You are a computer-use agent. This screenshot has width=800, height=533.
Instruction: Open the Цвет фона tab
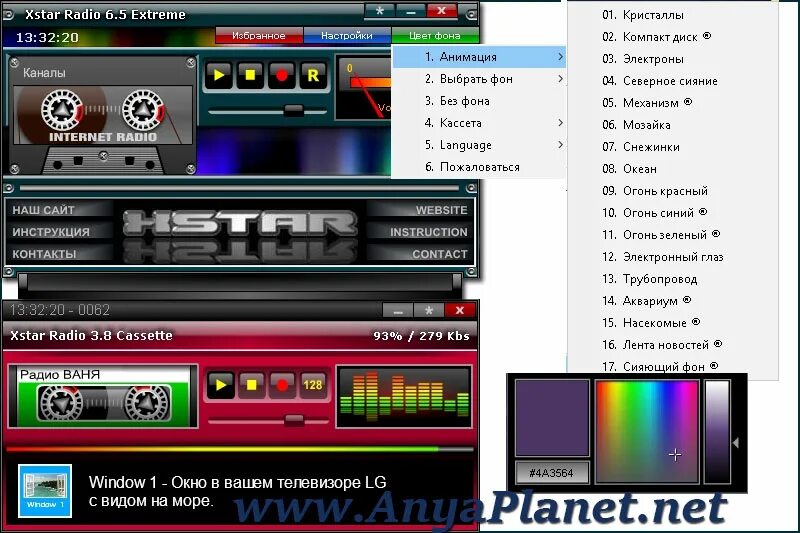point(435,36)
